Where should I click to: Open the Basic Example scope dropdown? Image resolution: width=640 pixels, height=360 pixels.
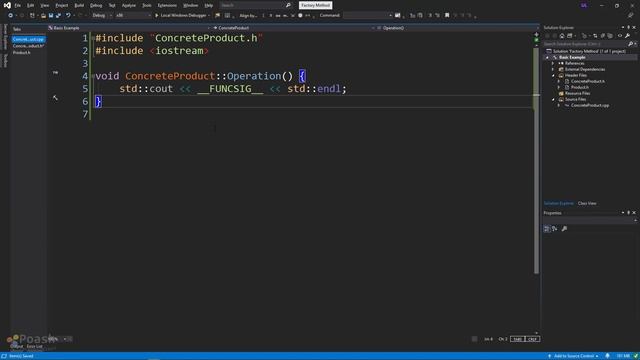[x=129, y=28]
